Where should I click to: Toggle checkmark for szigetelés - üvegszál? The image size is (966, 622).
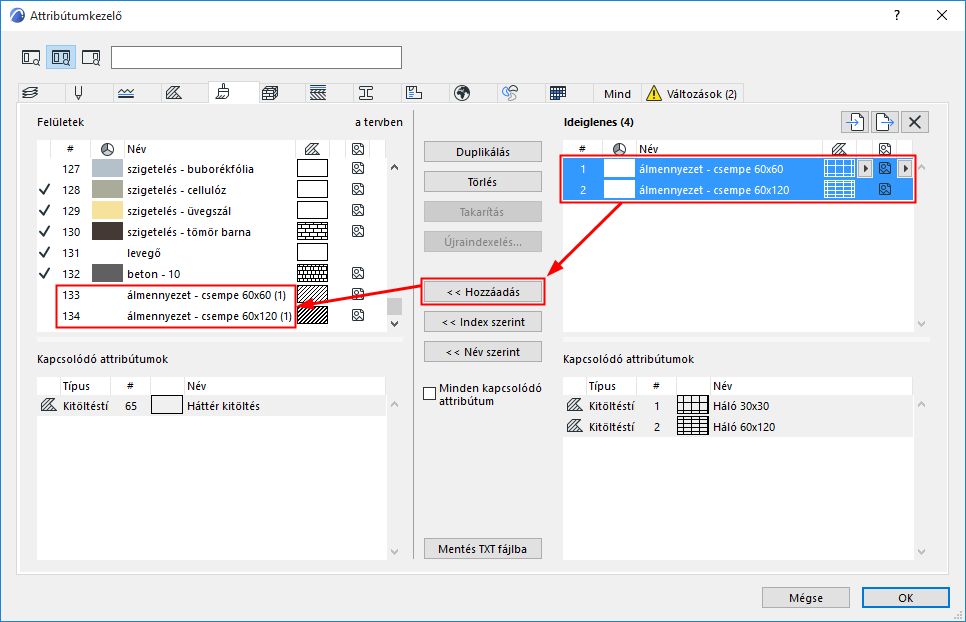point(44,211)
